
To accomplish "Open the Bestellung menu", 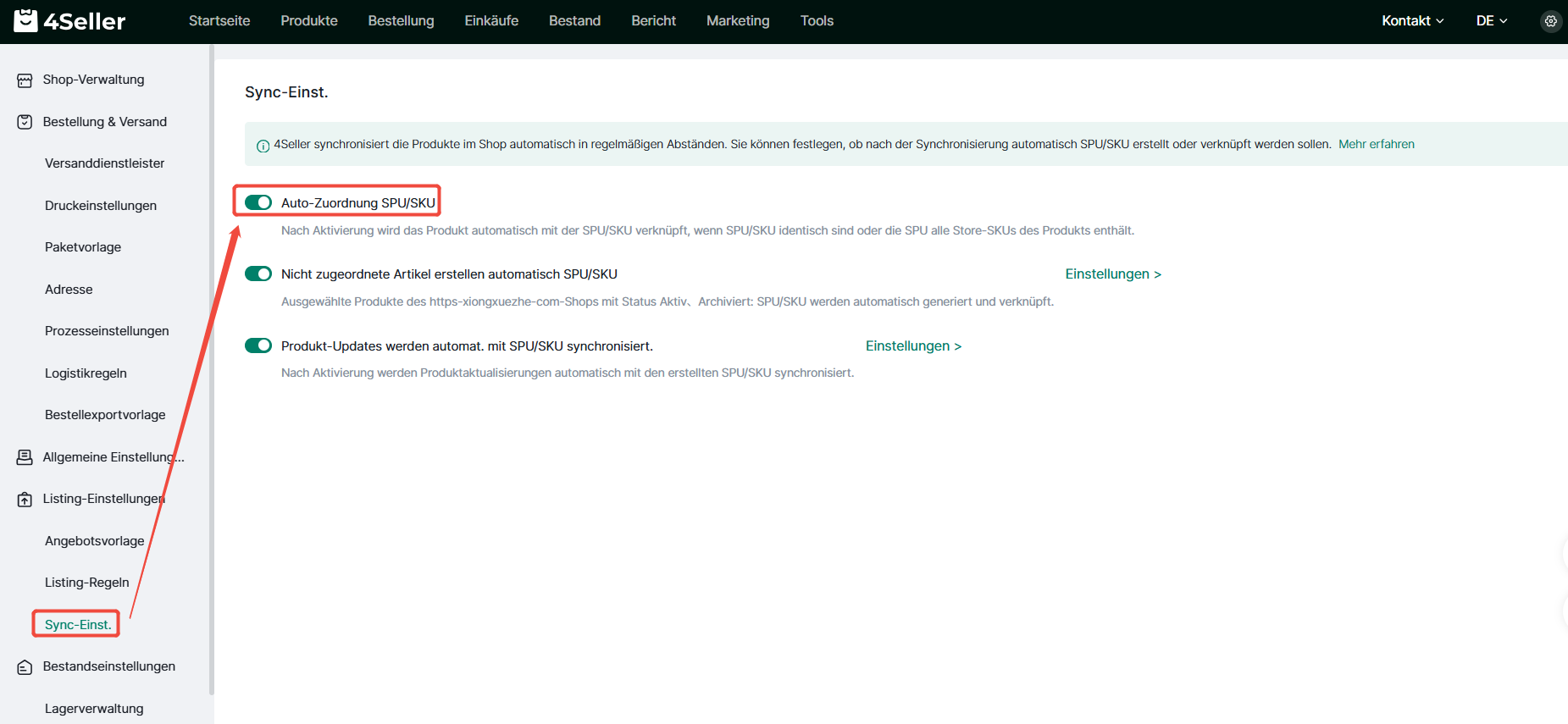I will [401, 21].
